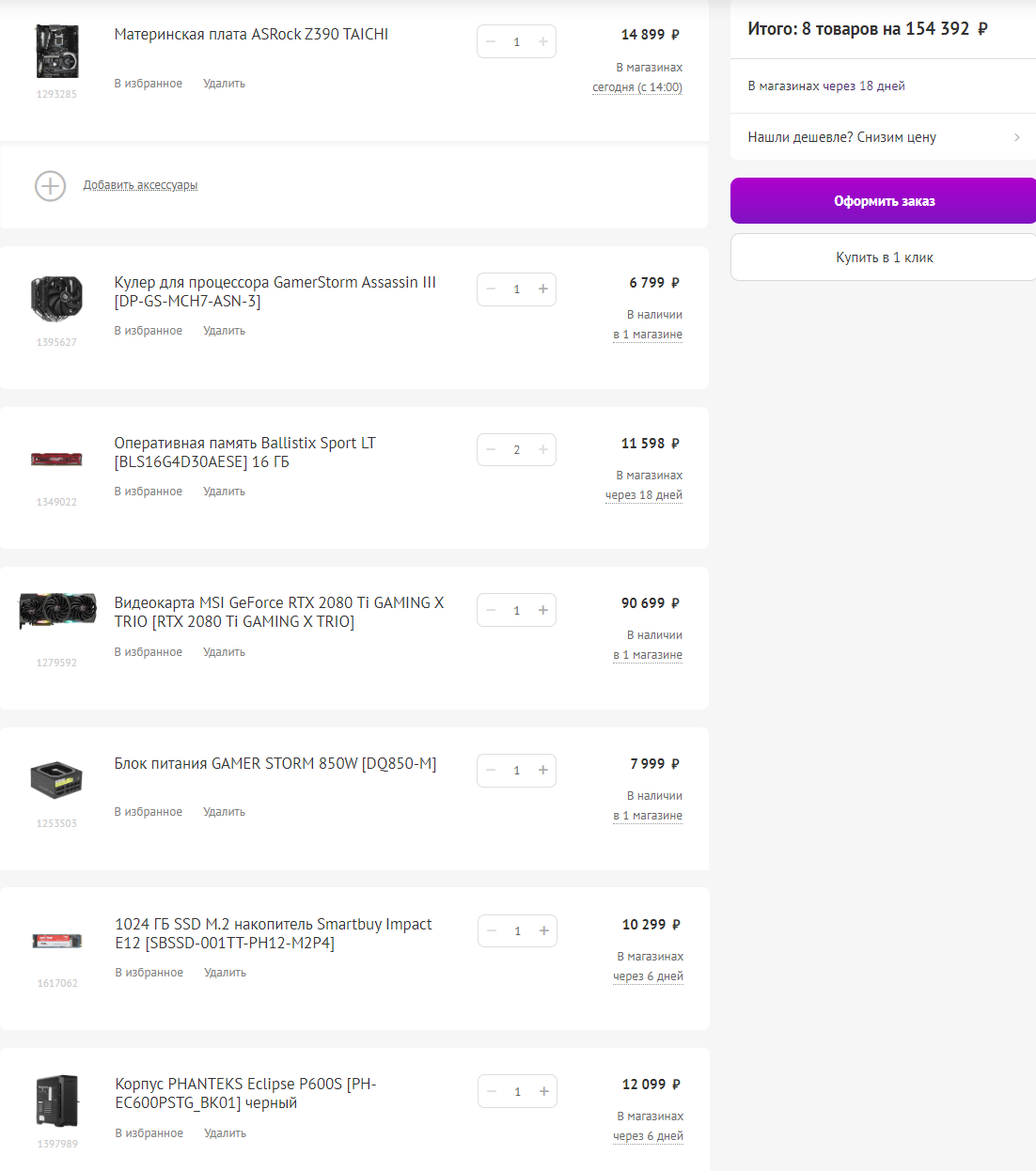Increase quantity of PHANTEKS Eclipse P600S case

point(544,1091)
